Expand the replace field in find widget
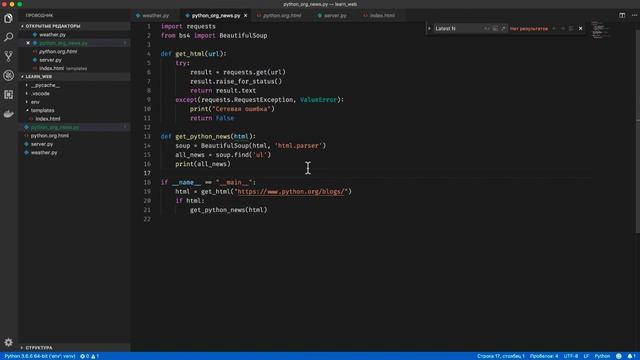Viewport: 640px width, 360px height. [x=429, y=29]
